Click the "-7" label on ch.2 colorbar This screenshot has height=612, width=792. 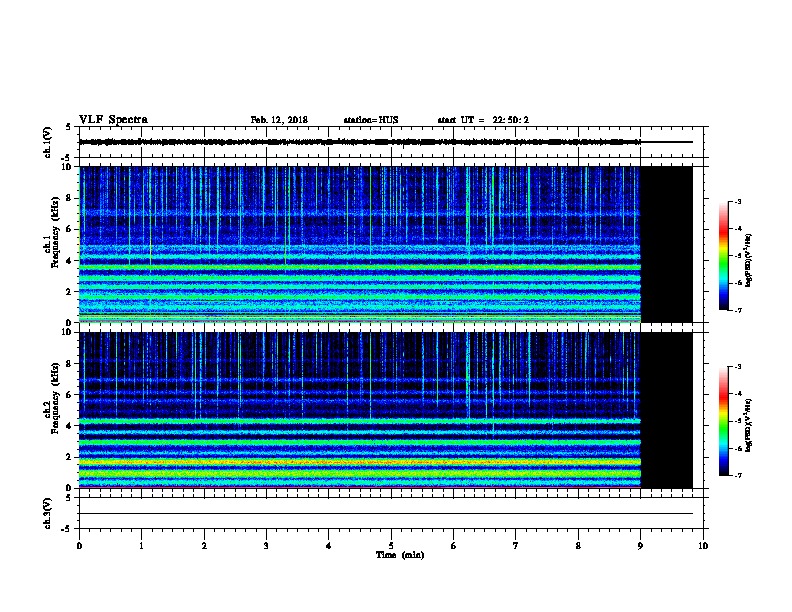click(737, 475)
